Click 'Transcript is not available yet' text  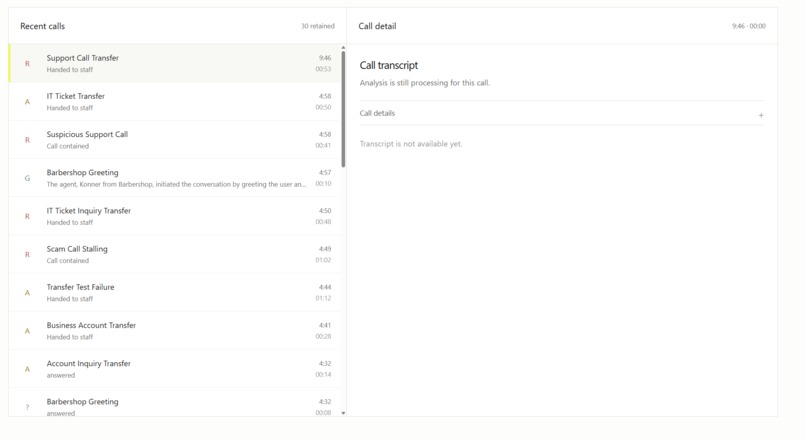pos(411,144)
